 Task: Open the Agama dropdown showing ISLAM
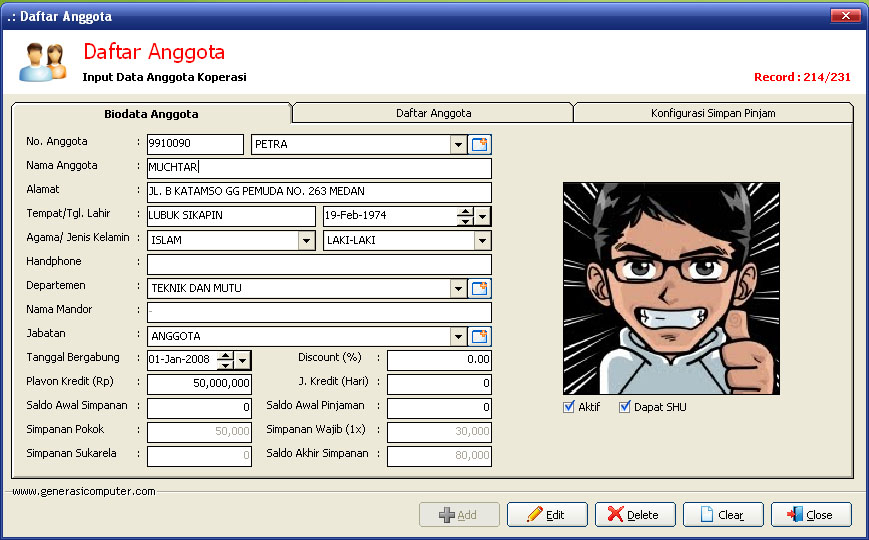click(306, 241)
